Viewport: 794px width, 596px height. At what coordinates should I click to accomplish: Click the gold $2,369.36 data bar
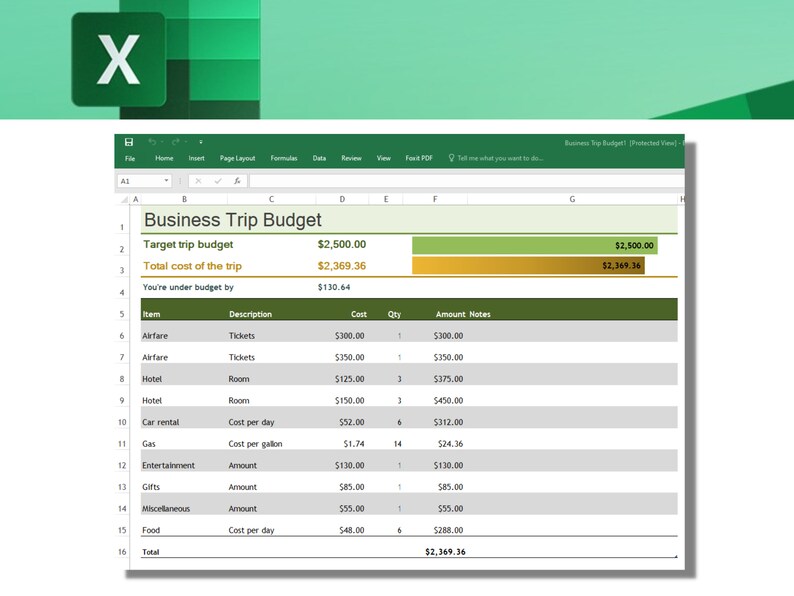(x=528, y=266)
